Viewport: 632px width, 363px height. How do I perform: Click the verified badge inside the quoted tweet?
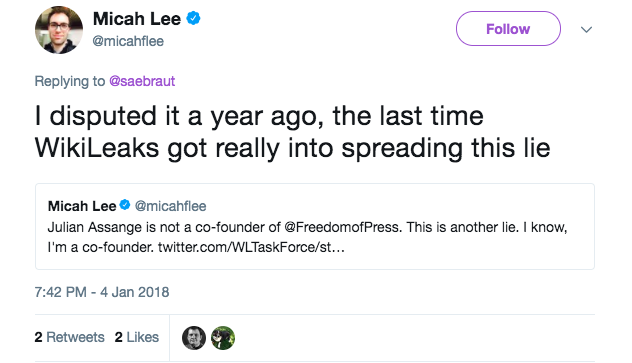click(x=125, y=205)
